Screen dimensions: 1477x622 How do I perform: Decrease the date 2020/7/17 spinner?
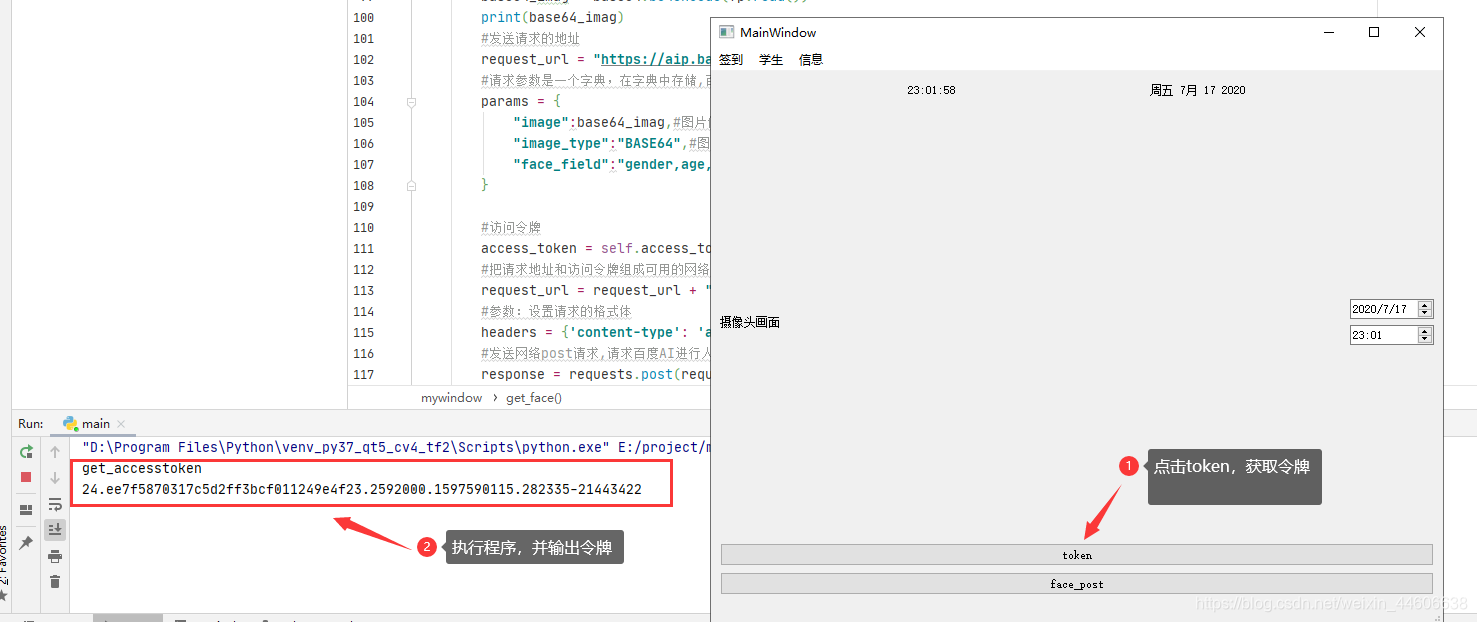(1426, 314)
